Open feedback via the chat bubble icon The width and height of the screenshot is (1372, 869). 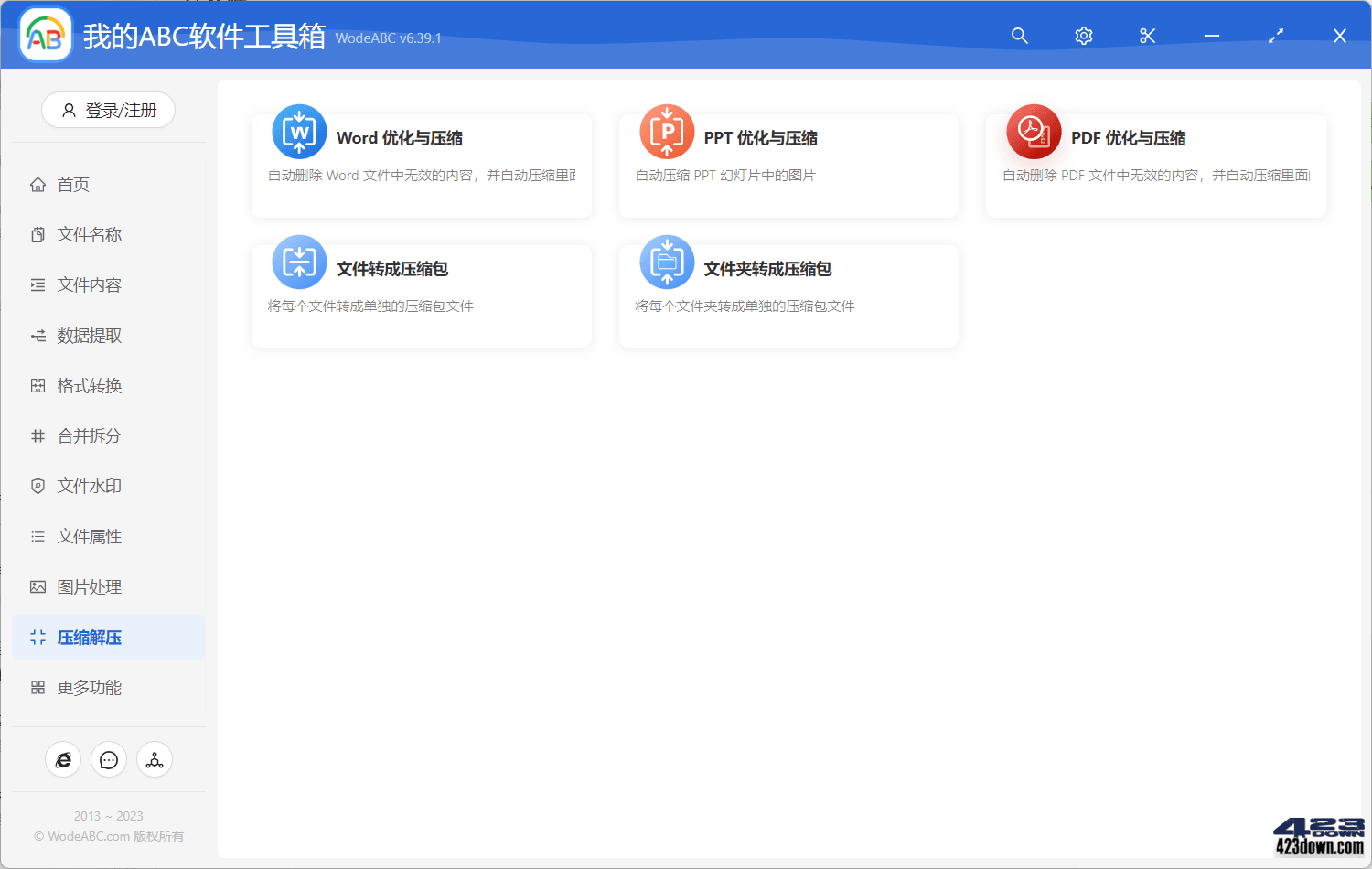coord(109,759)
